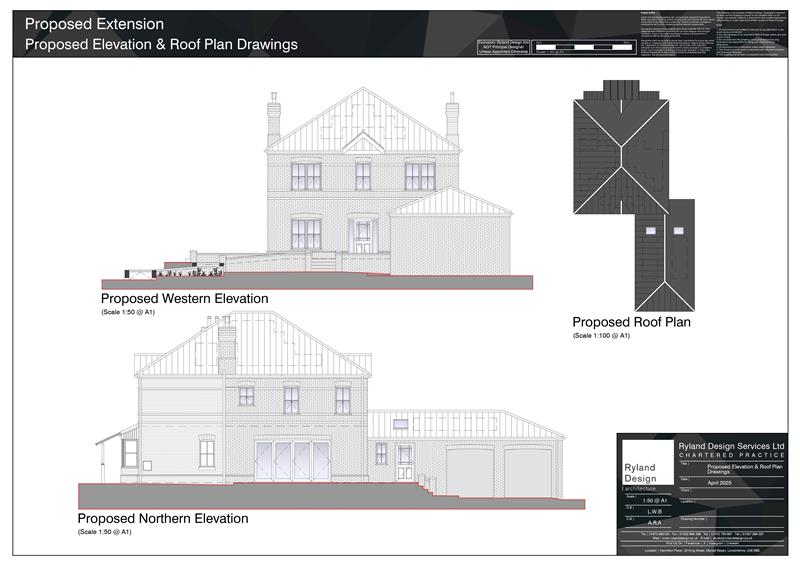
Task: Click the 'L.W.B' initials entry
Action: (655, 511)
